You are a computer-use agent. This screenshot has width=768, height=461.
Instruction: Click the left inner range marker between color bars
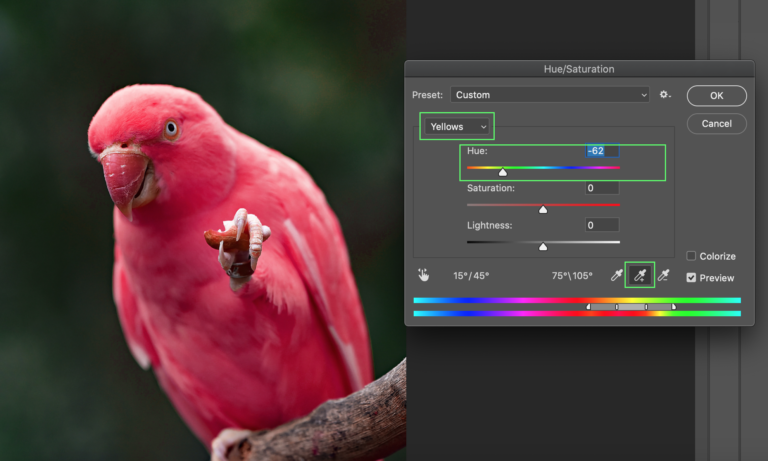617,307
